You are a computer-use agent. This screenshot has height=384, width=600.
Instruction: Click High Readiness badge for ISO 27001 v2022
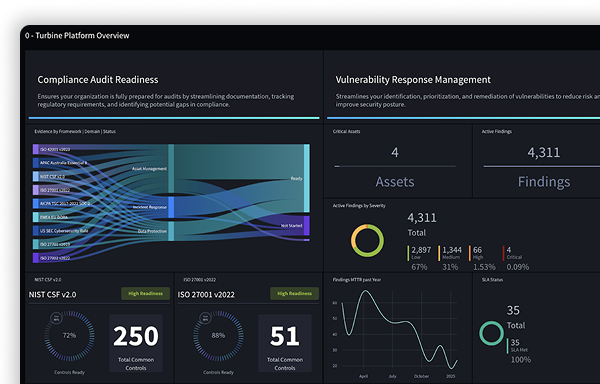point(294,293)
